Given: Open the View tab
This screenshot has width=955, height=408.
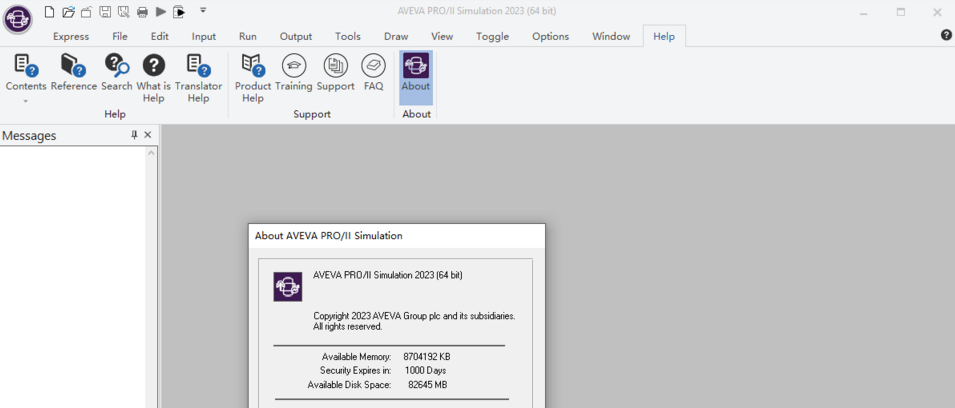Looking at the screenshot, I should pyautogui.click(x=442, y=37).
